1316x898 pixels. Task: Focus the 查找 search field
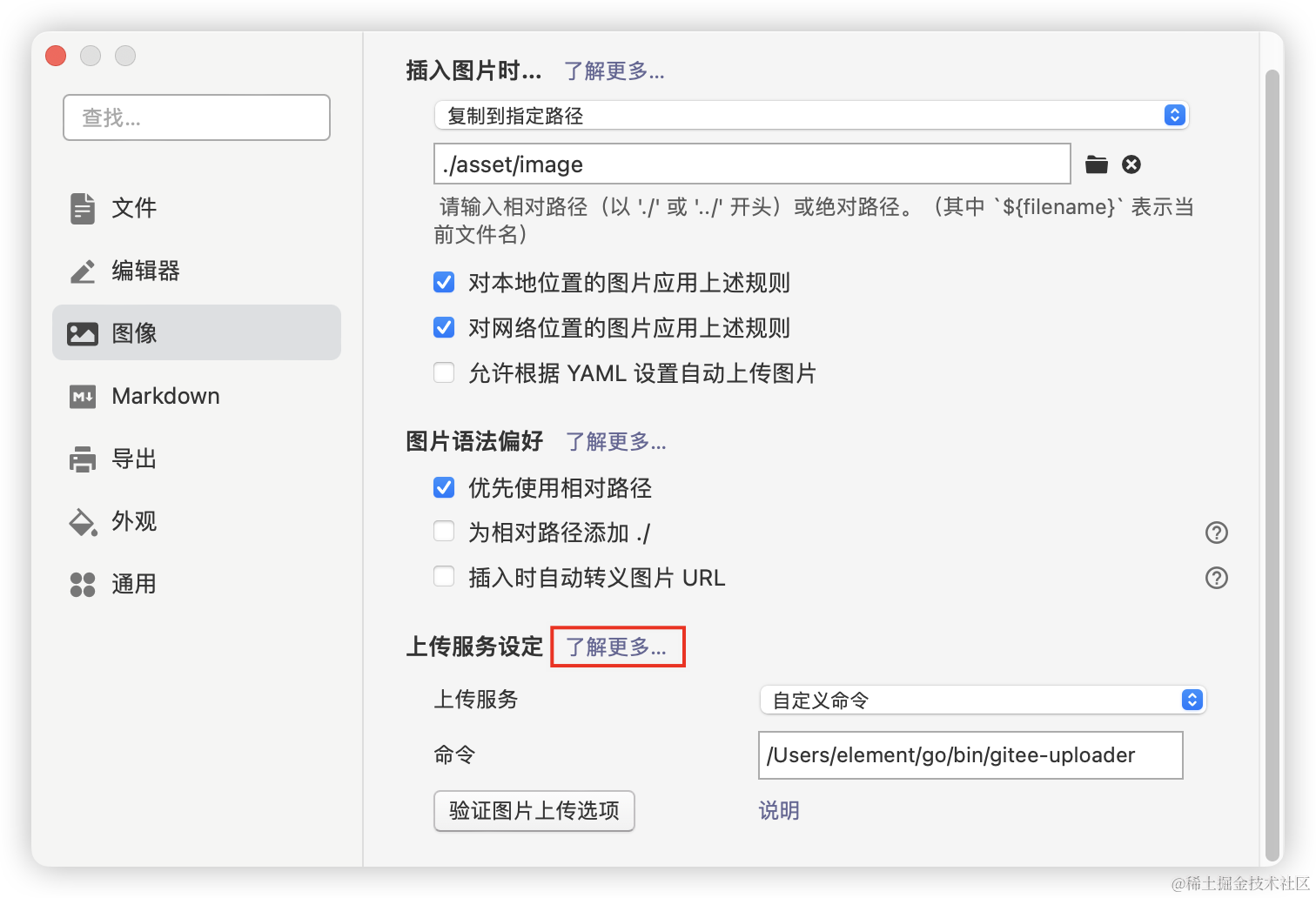pyautogui.click(x=197, y=117)
